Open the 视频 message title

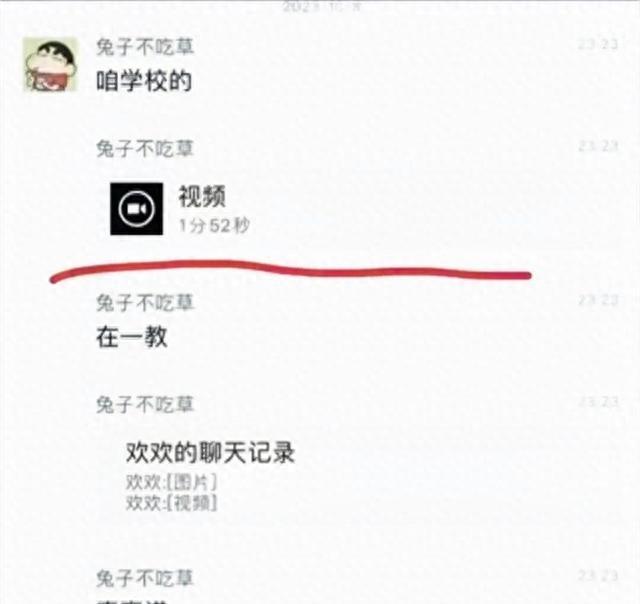[202, 196]
